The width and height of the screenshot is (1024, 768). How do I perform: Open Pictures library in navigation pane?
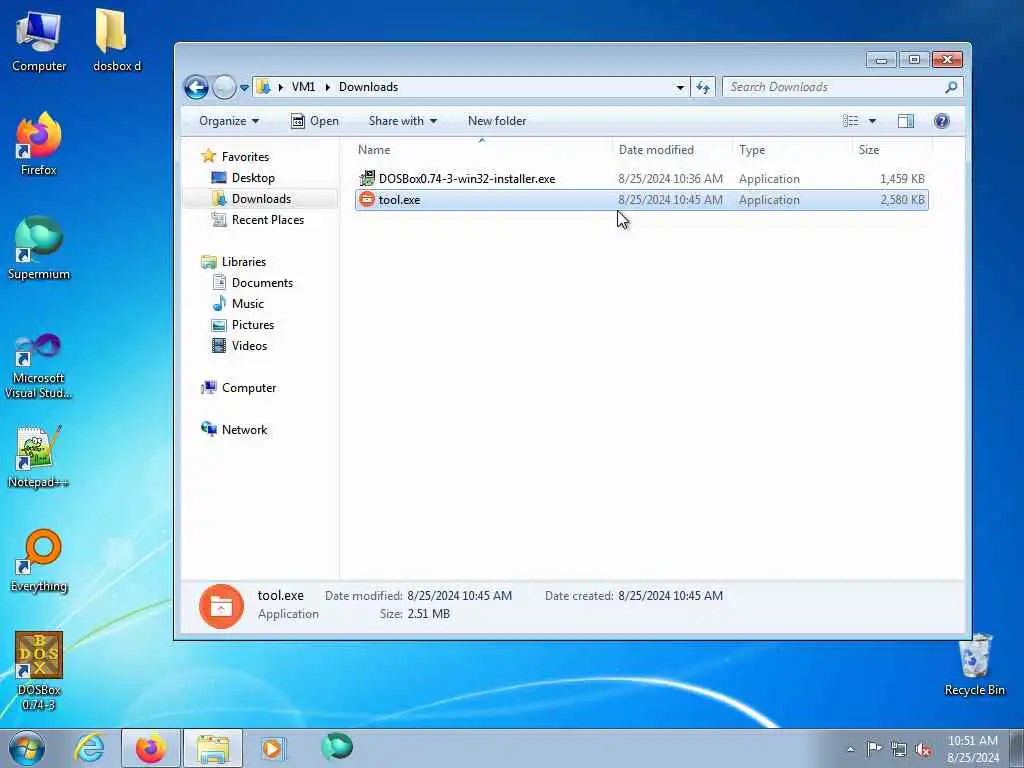(253, 325)
